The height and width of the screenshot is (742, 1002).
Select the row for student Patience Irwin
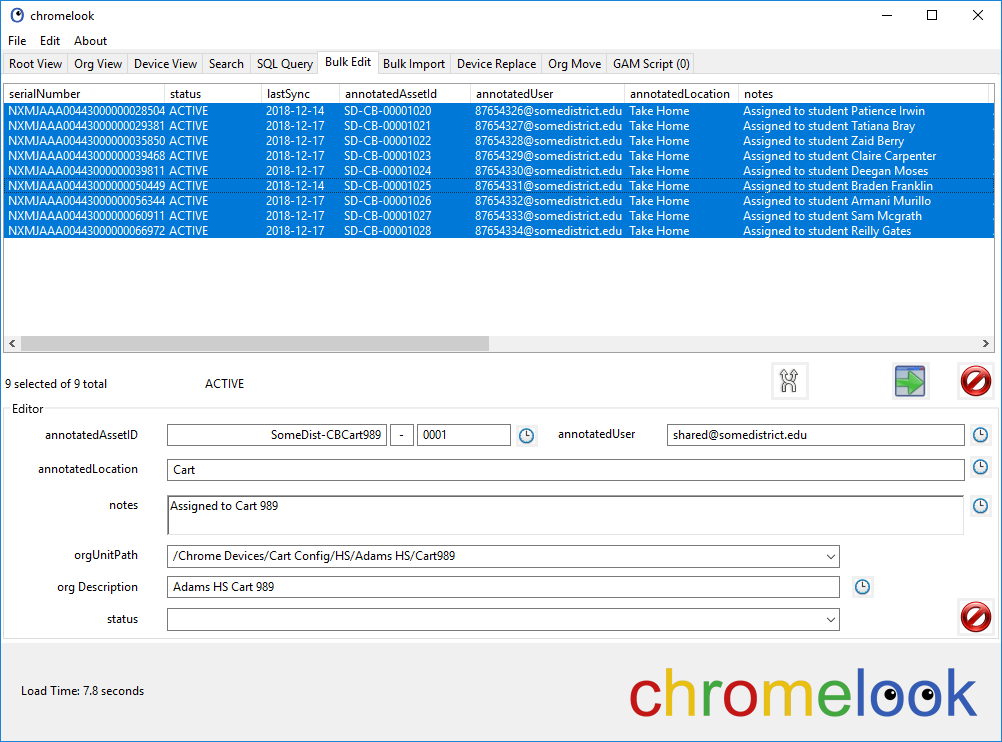pos(498,111)
